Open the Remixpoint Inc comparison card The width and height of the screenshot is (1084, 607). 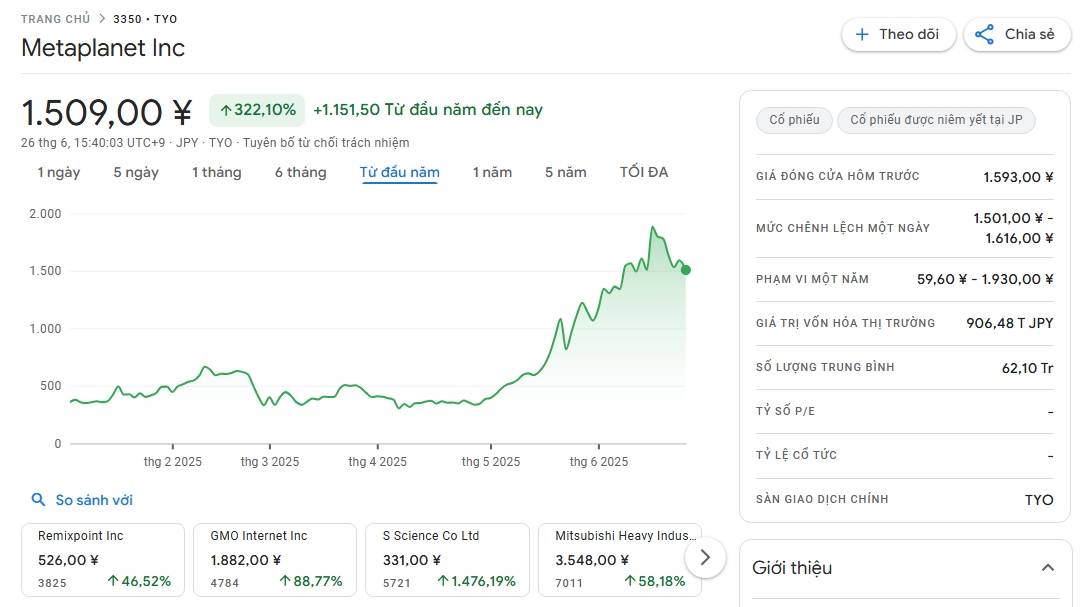(x=103, y=560)
